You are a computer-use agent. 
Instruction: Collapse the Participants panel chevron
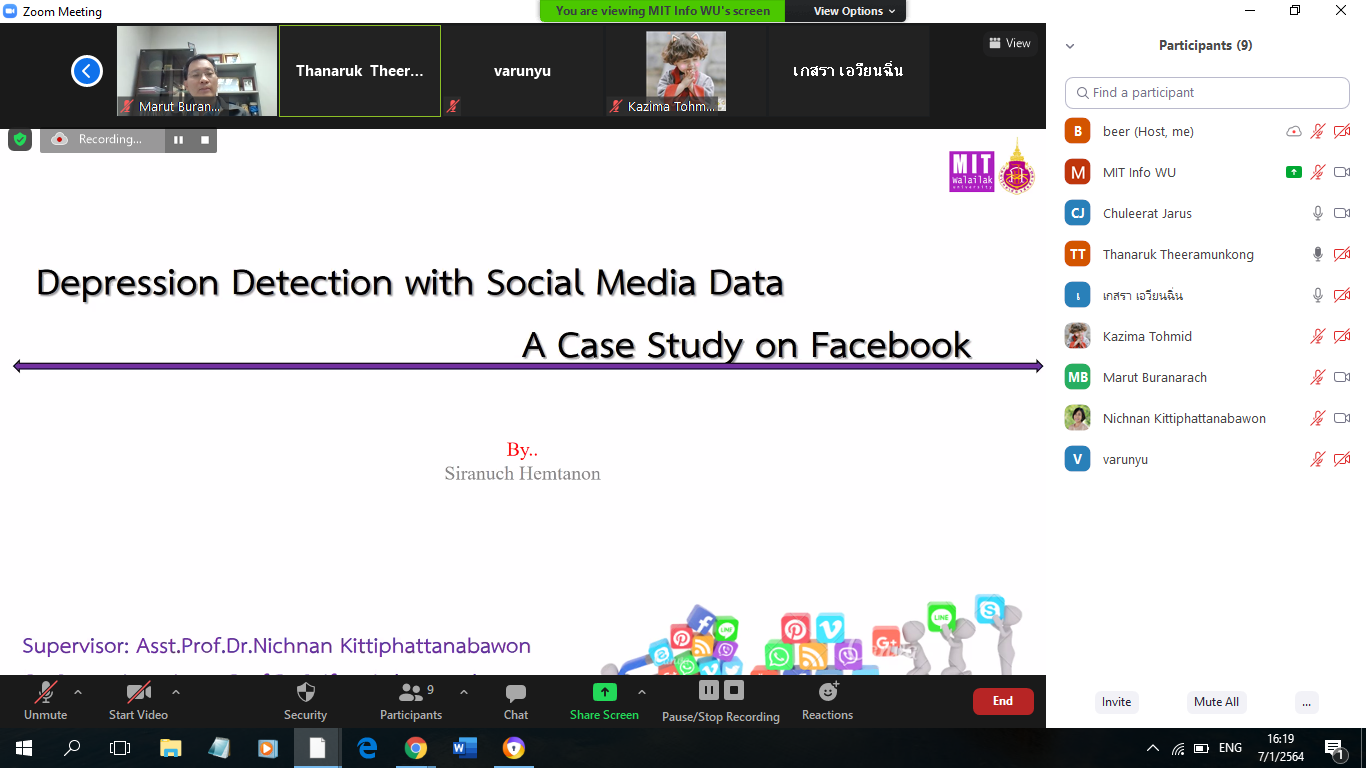tap(1070, 46)
